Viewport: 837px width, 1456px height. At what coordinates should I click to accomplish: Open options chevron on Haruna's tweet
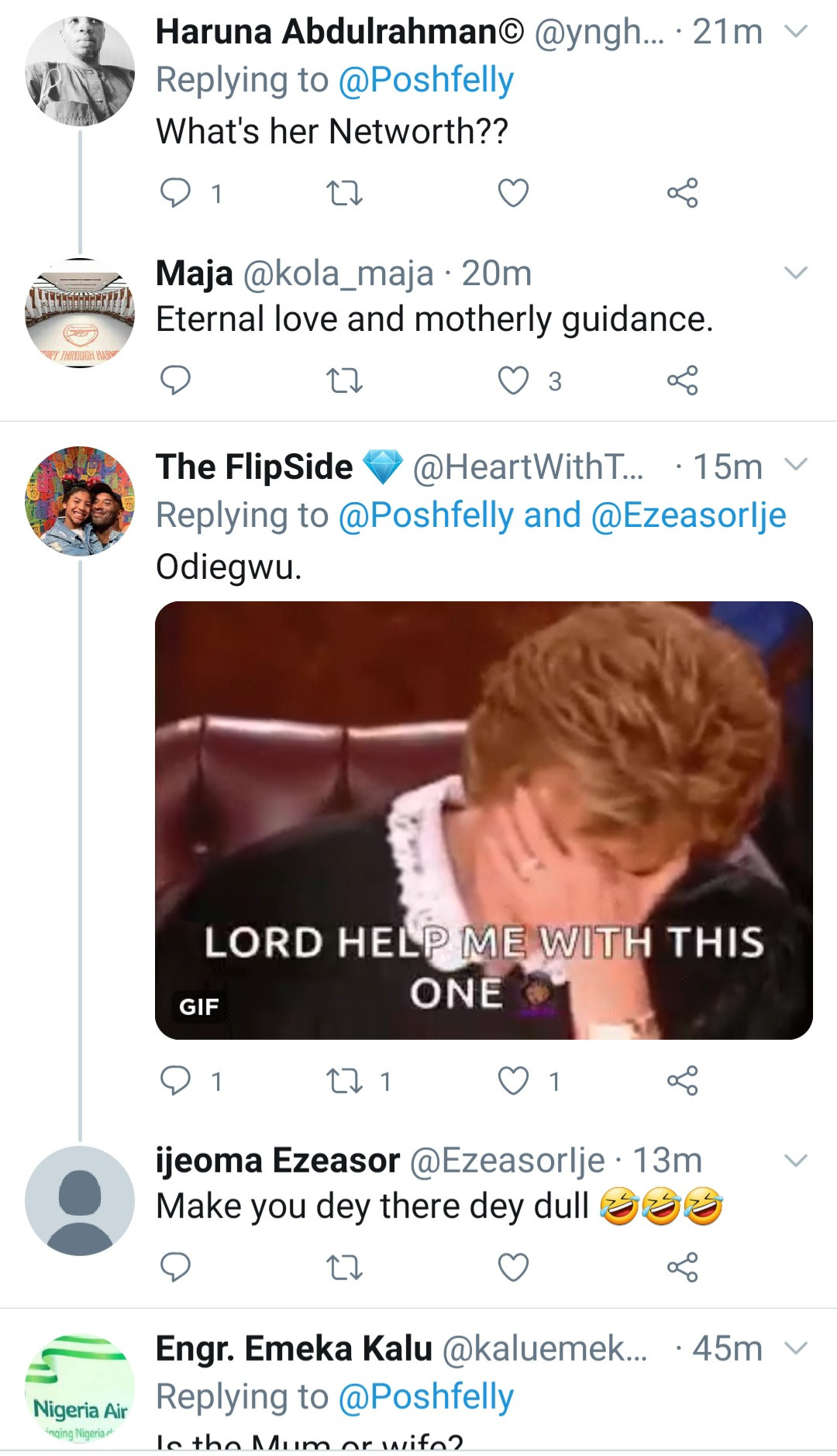click(796, 32)
